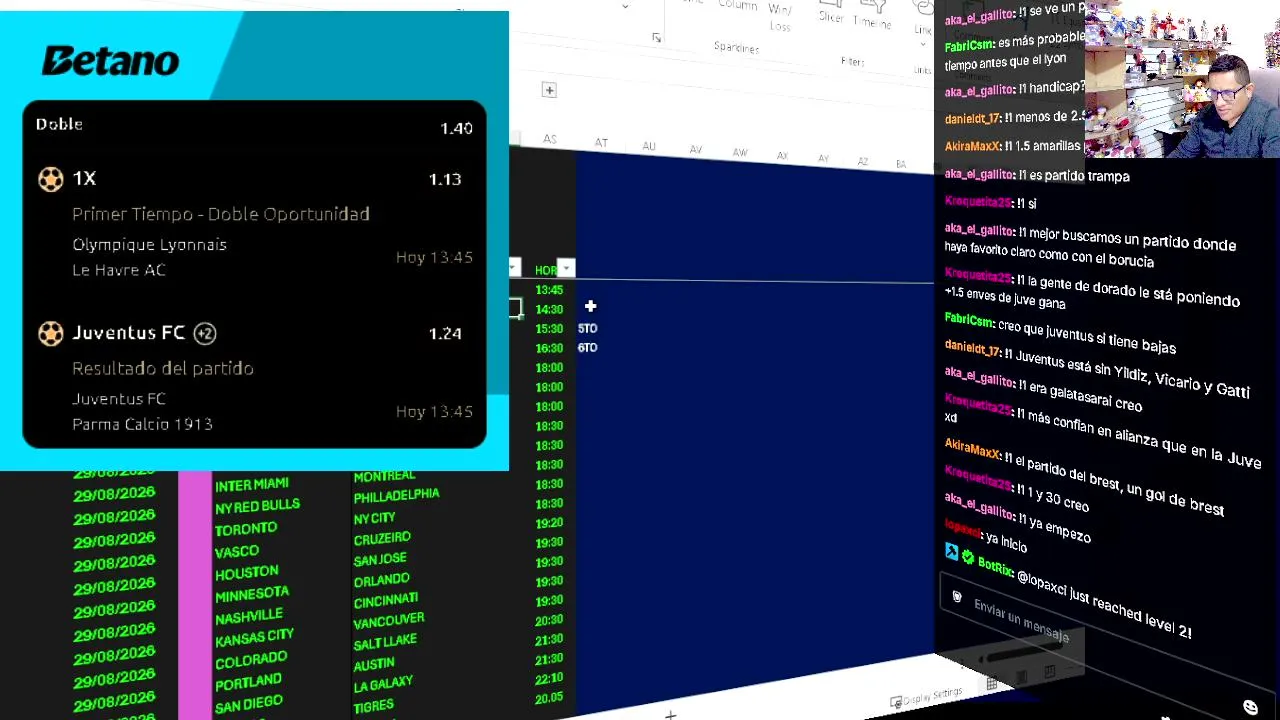Insert a Column sparkline
Viewport: 1280px width, 720px height.
pyautogui.click(x=737, y=5)
